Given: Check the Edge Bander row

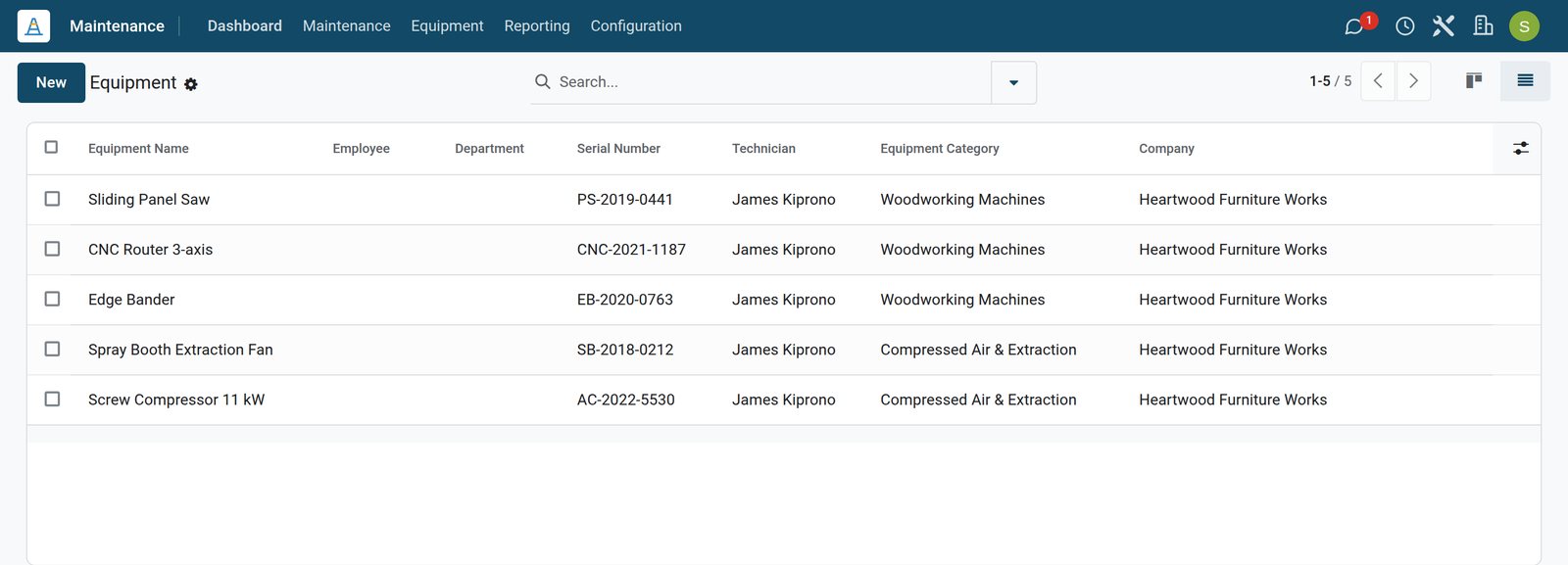Looking at the screenshot, I should (x=53, y=299).
